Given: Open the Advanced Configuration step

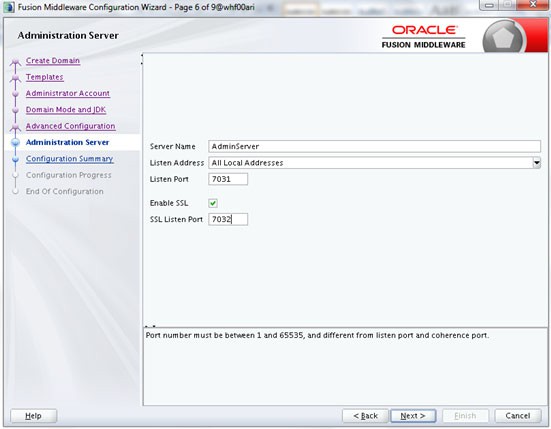Looking at the screenshot, I should click(70, 126).
